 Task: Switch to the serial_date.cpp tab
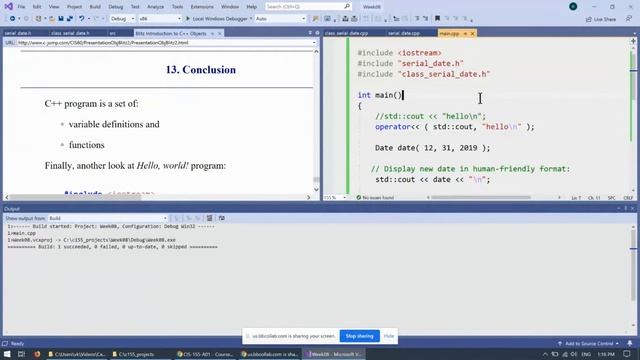point(403,33)
